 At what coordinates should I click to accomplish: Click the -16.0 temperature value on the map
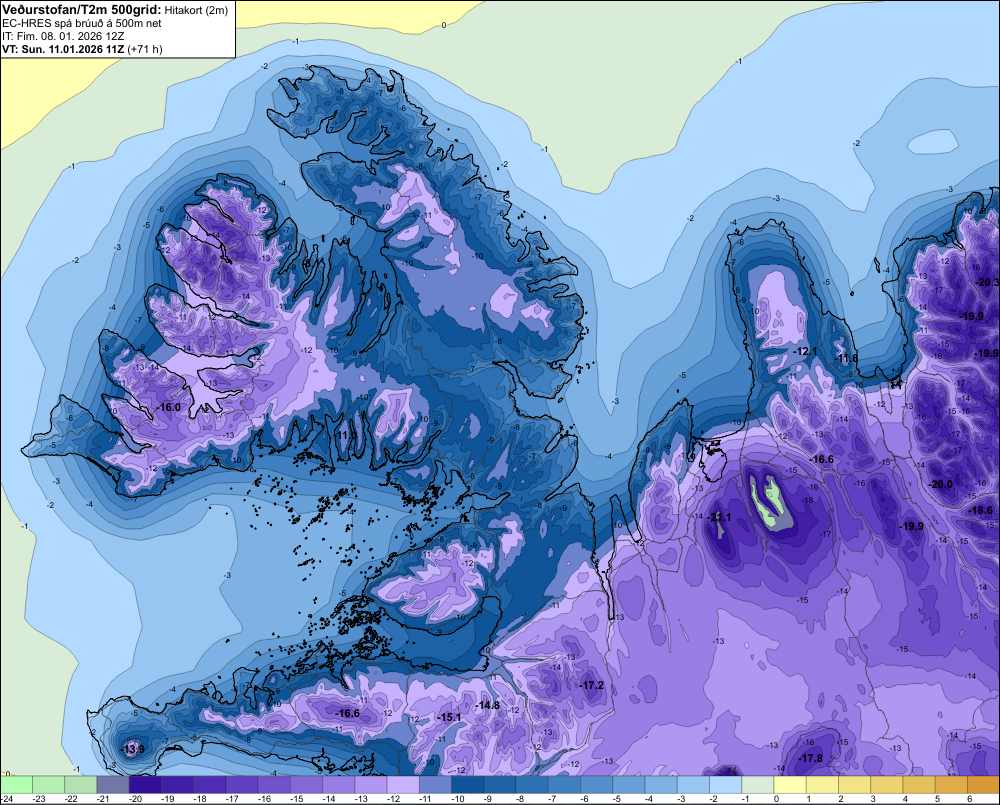(170, 408)
